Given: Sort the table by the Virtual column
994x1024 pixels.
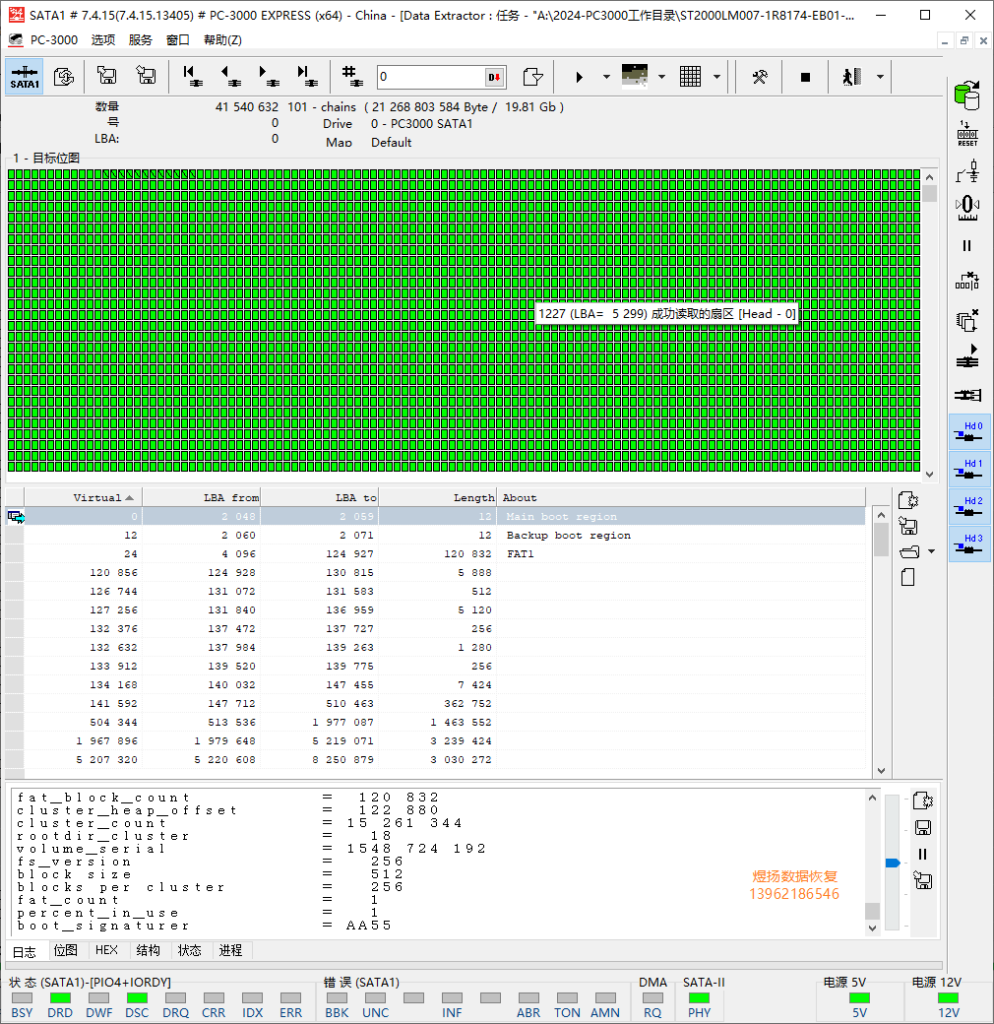Looking at the screenshot, I should click(84, 498).
